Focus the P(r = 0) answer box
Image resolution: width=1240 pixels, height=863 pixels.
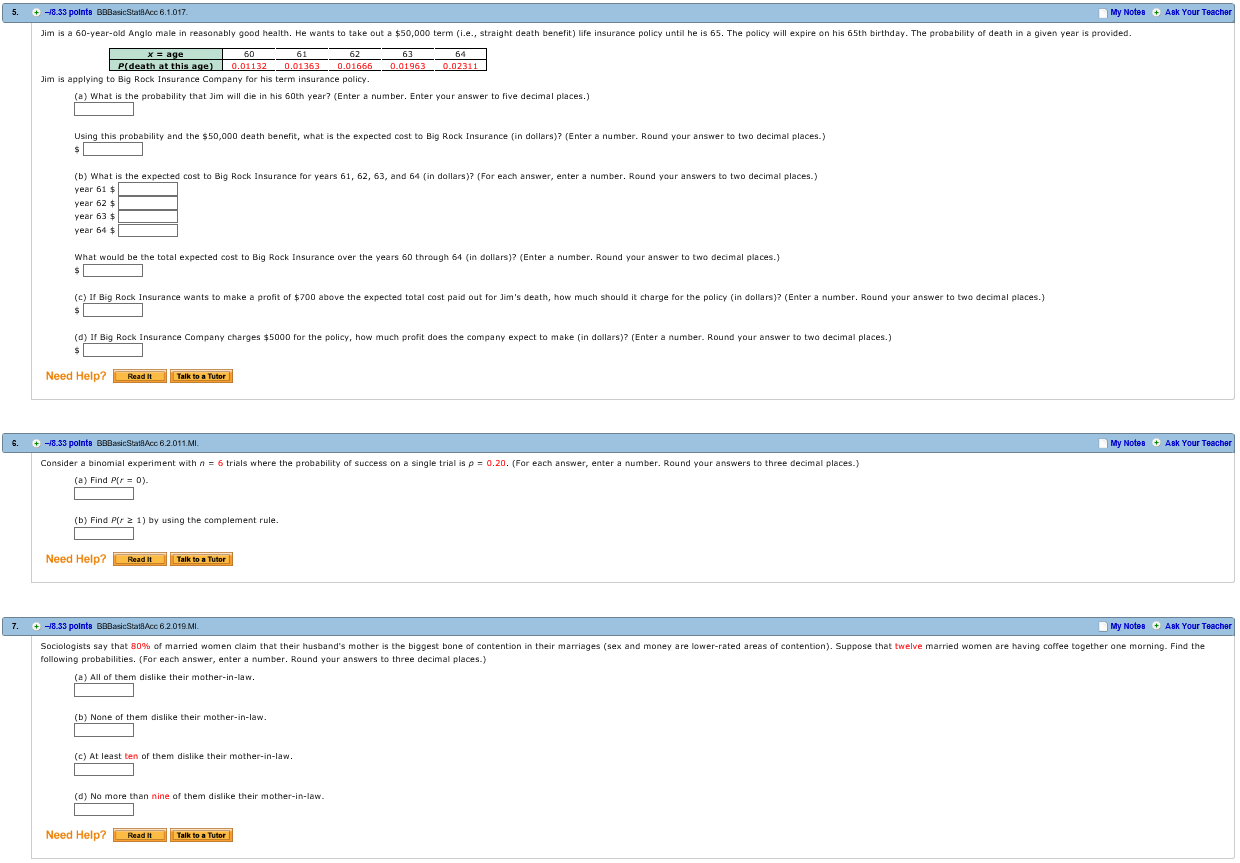(x=104, y=493)
